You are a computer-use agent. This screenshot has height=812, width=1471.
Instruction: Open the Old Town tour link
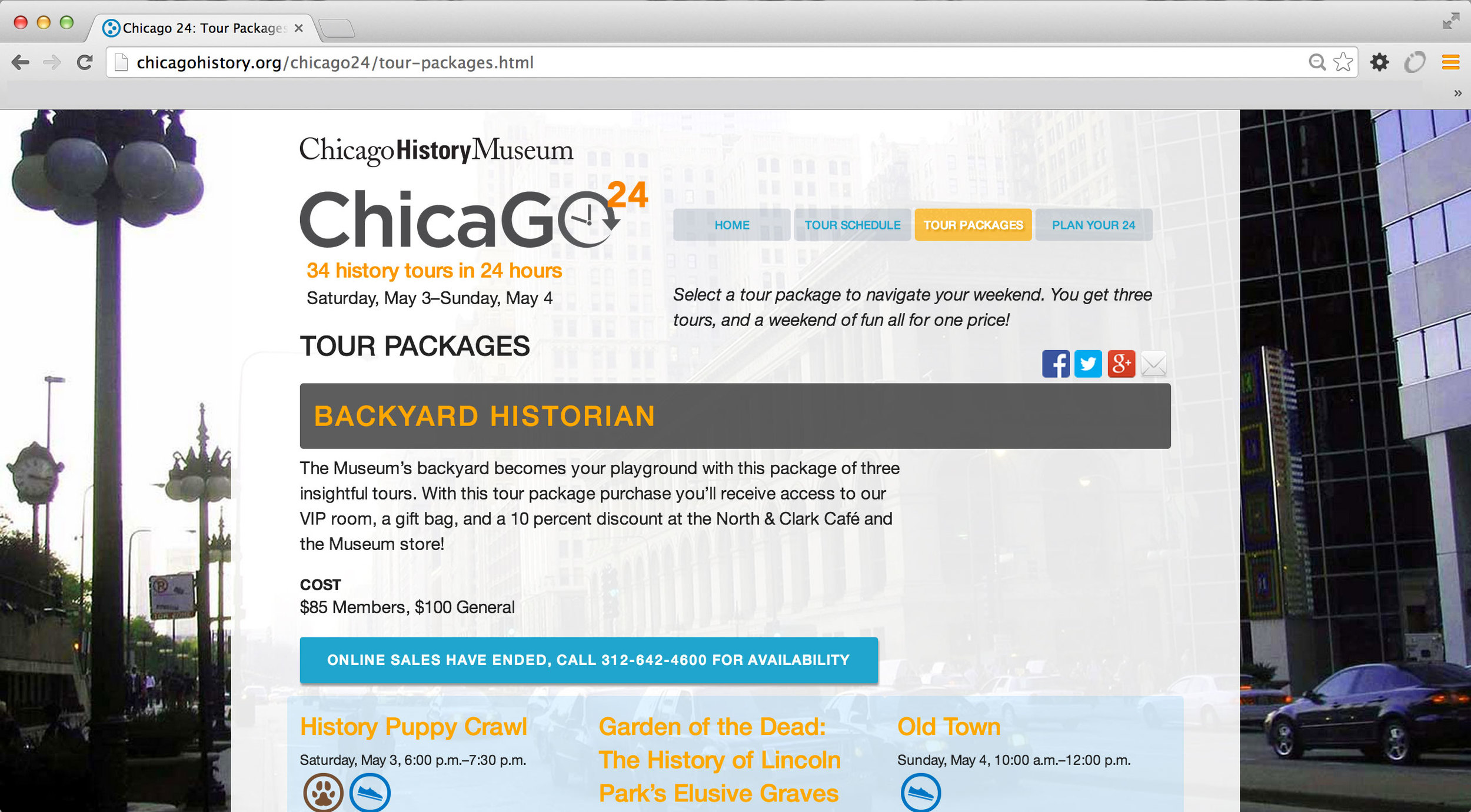949,727
